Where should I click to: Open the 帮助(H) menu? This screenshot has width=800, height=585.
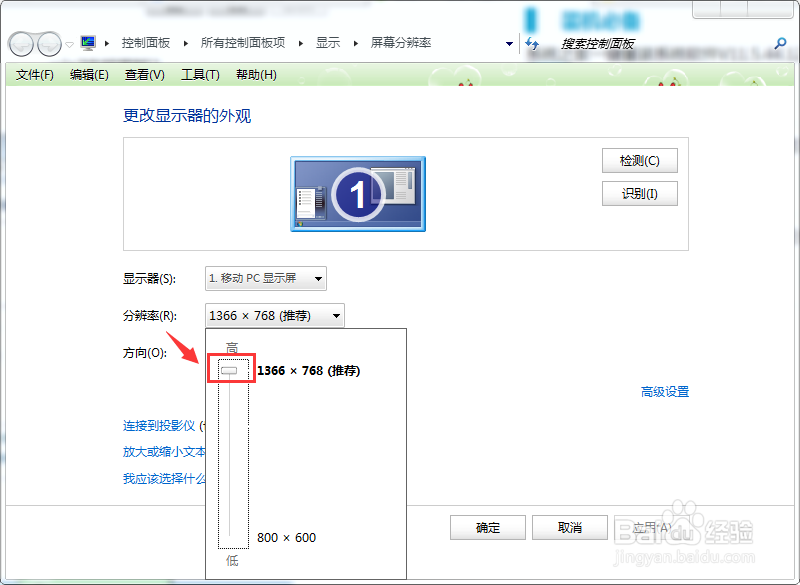(257, 75)
